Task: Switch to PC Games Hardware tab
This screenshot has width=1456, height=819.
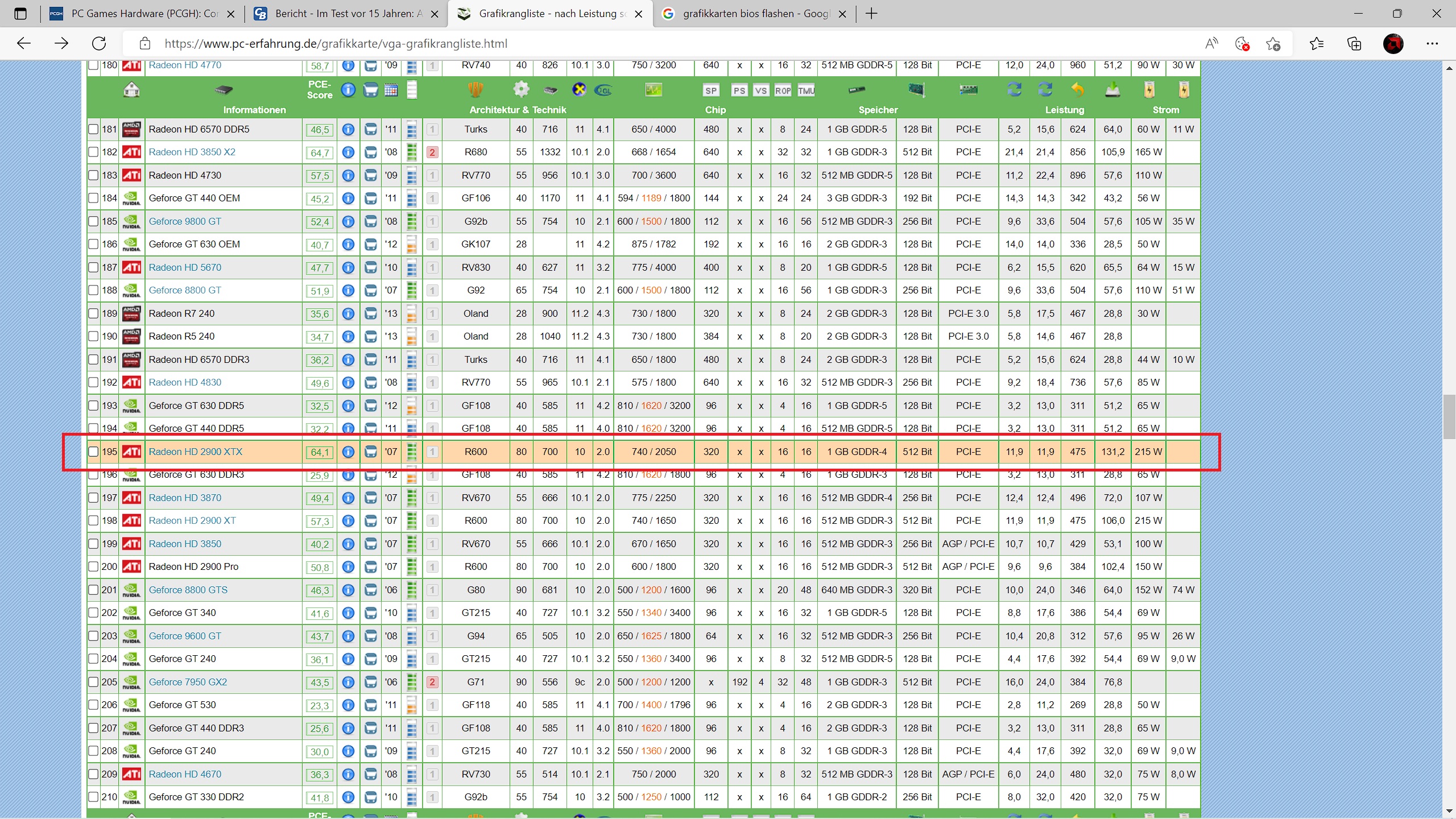Action: 142,14
